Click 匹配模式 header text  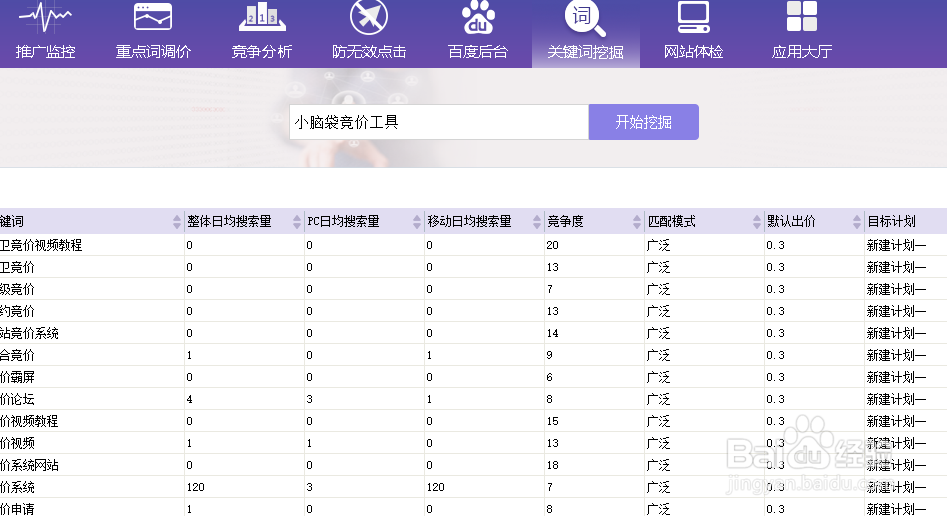pos(671,222)
